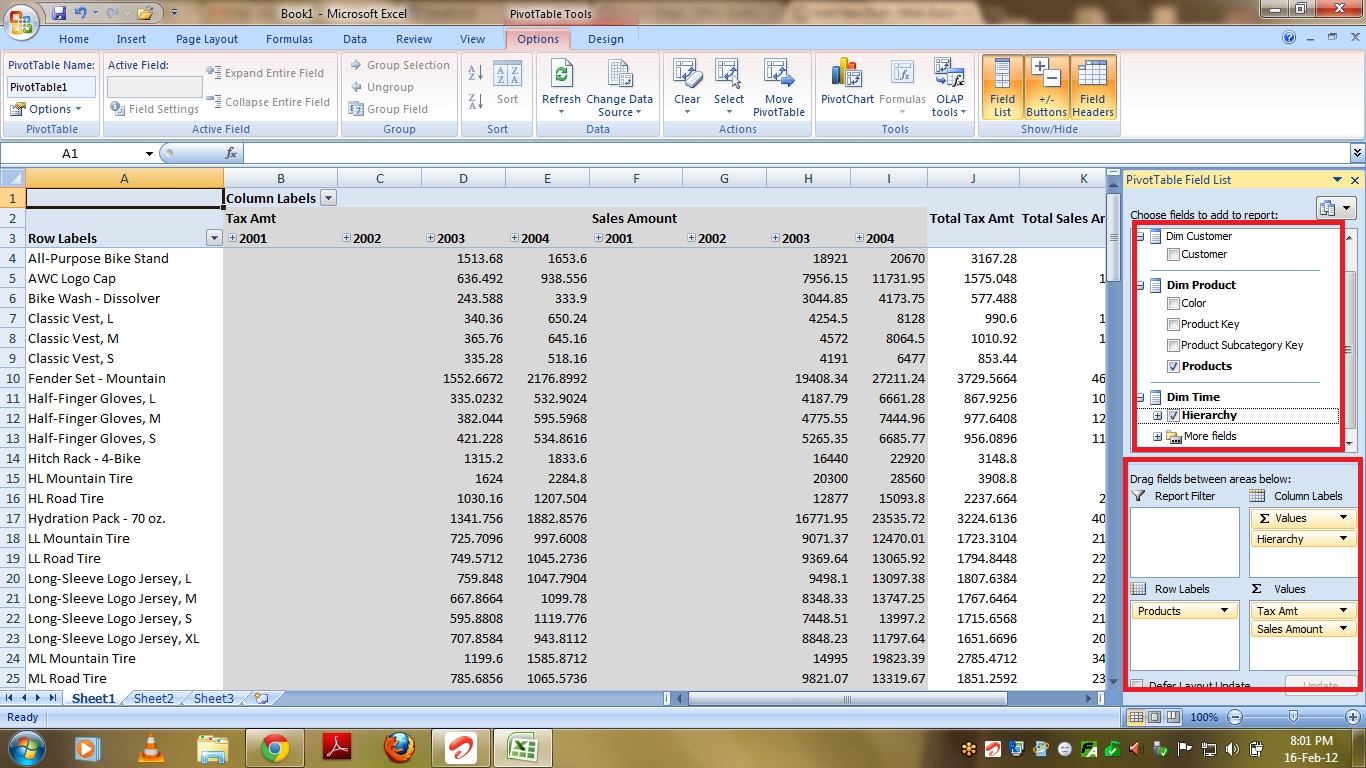
Task: Toggle the Field Headers button
Action: coord(1092,86)
